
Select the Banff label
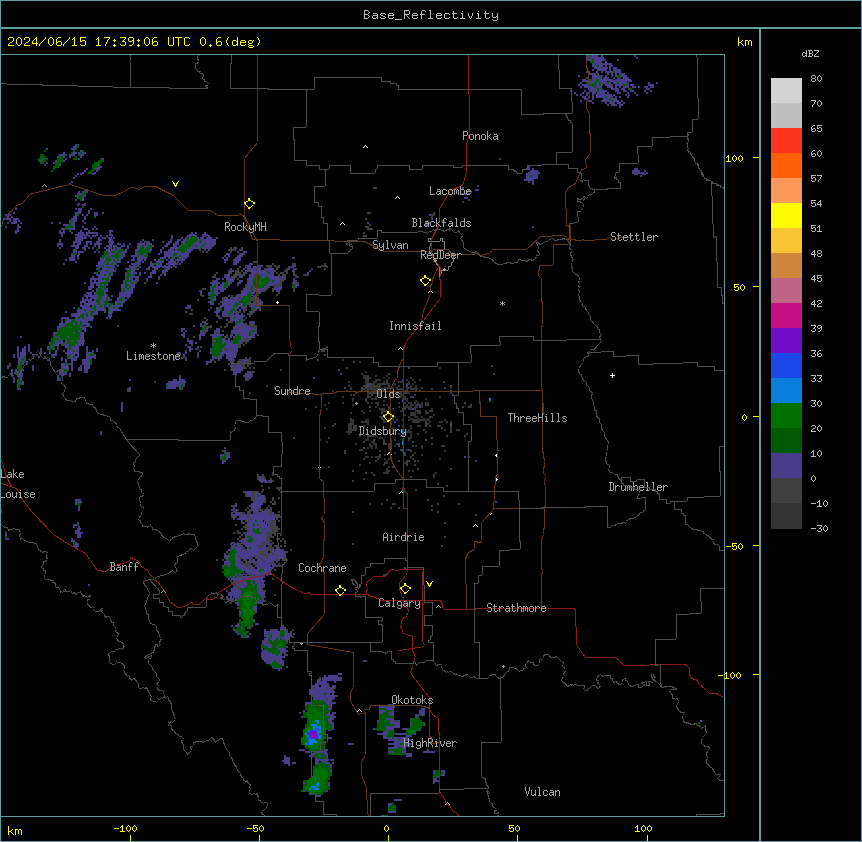pyautogui.click(x=124, y=567)
